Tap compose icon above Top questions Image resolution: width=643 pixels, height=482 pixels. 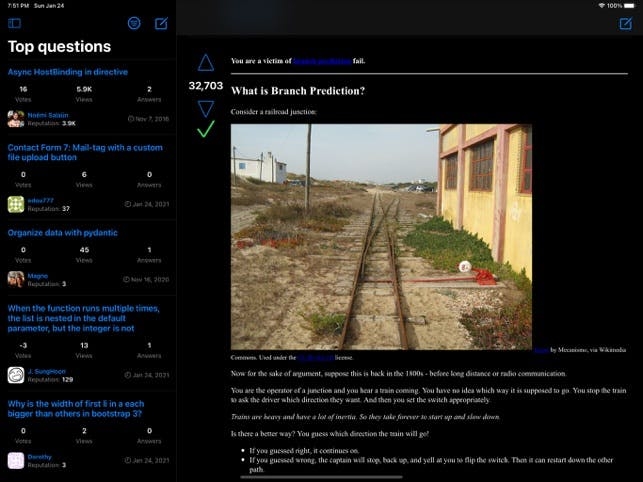(x=161, y=23)
